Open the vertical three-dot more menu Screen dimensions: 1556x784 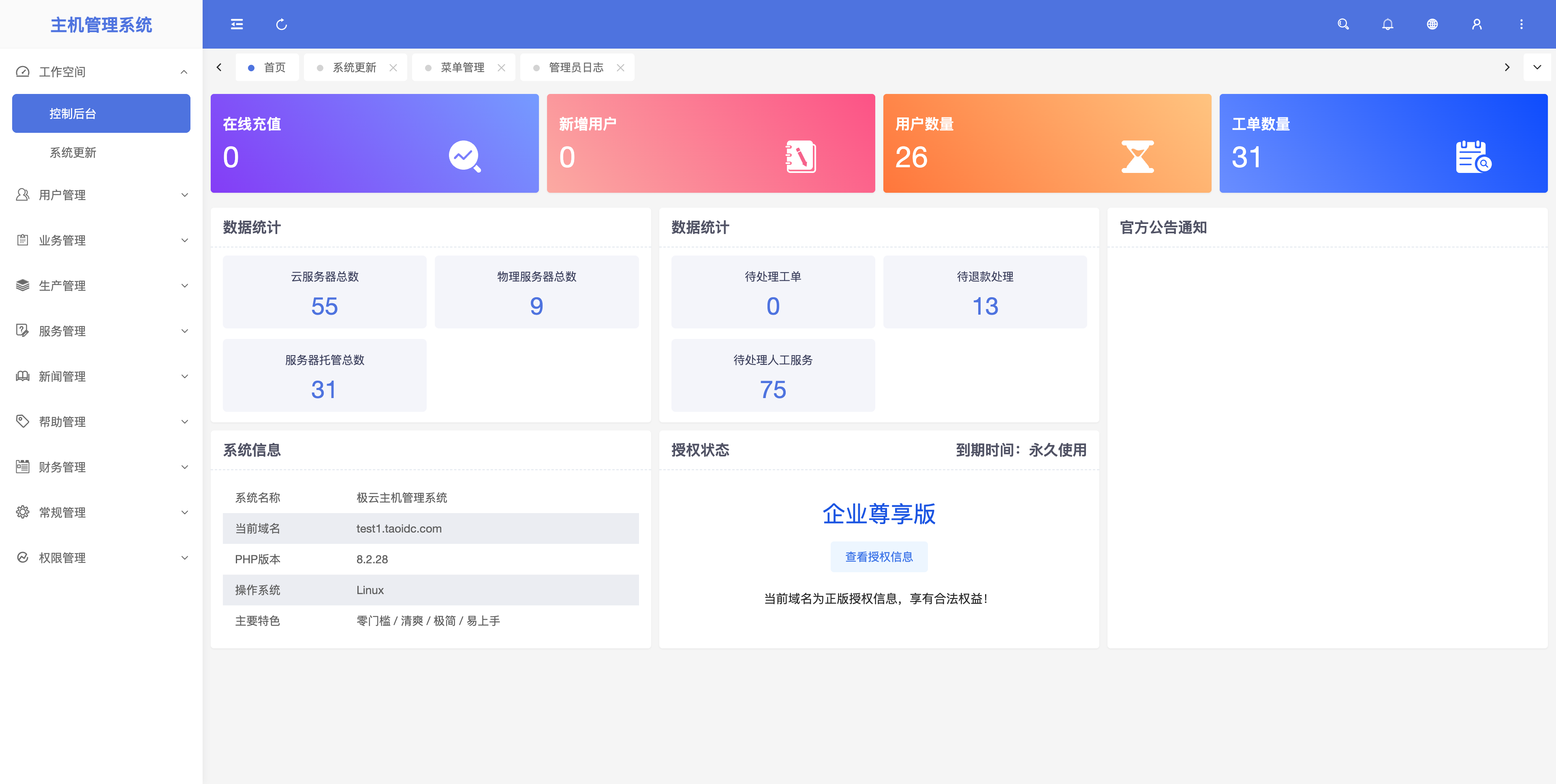(x=1522, y=24)
